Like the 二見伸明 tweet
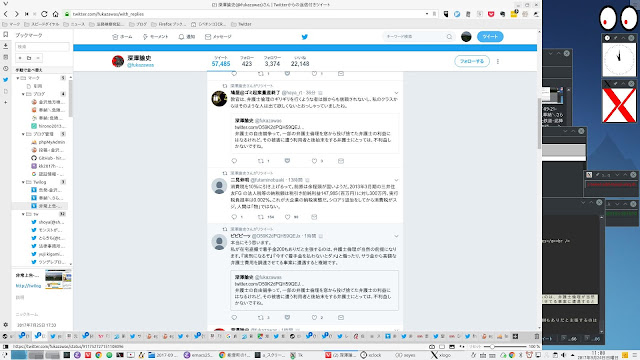Viewport: 640px width, 360px height. [x=287, y=217]
